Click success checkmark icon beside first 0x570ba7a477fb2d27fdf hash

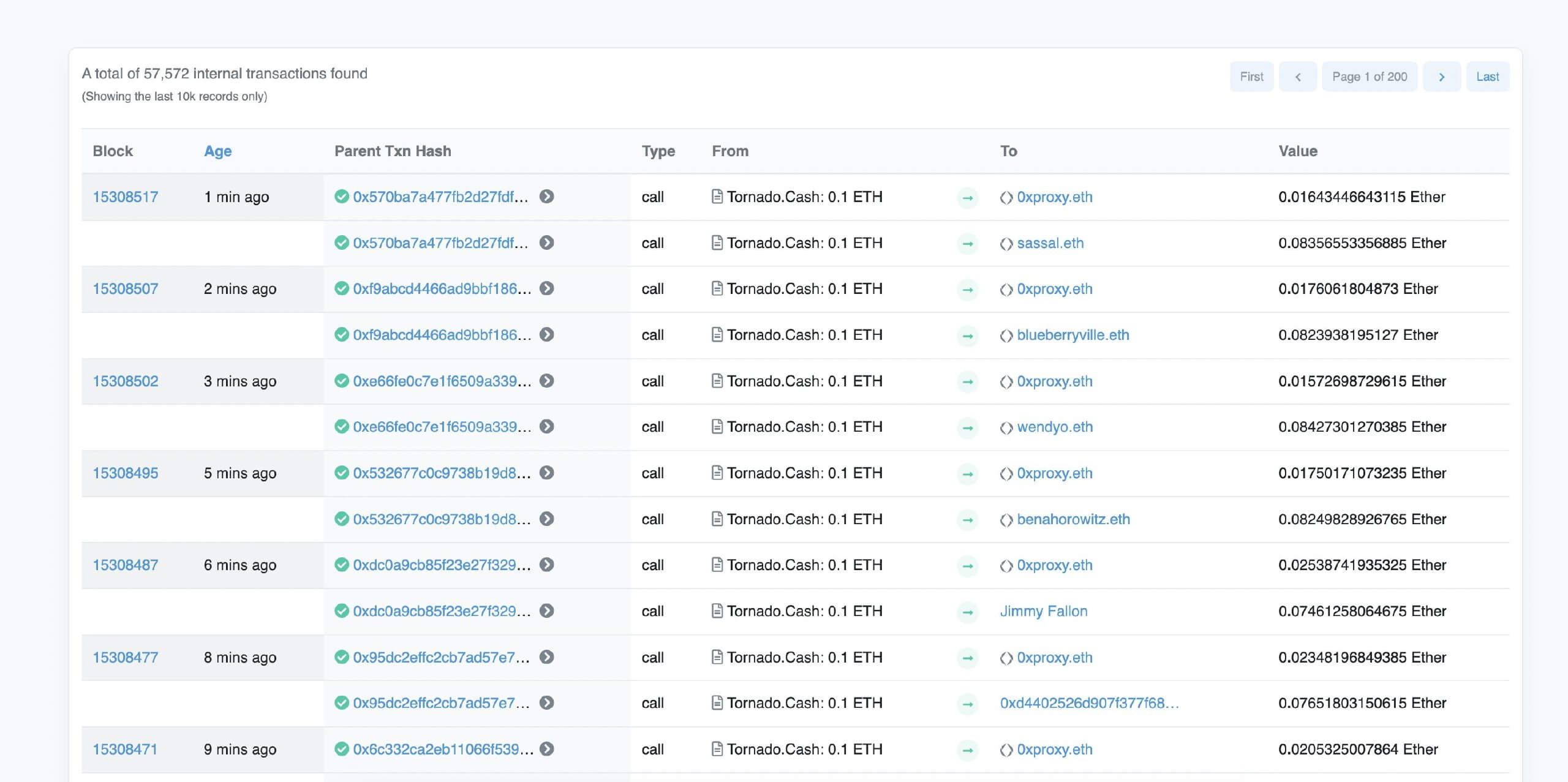(342, 197)
